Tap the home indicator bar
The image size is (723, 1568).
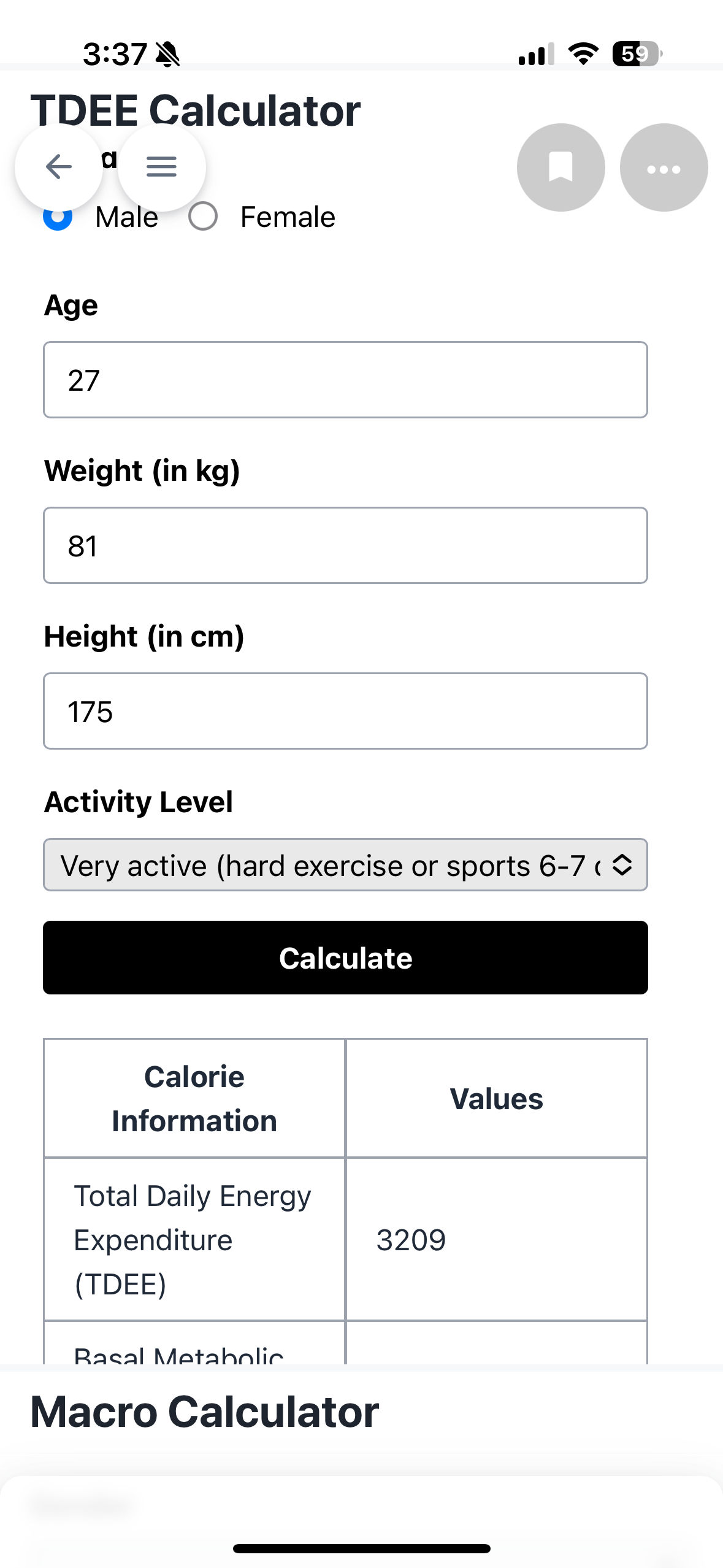(361, 1548)
